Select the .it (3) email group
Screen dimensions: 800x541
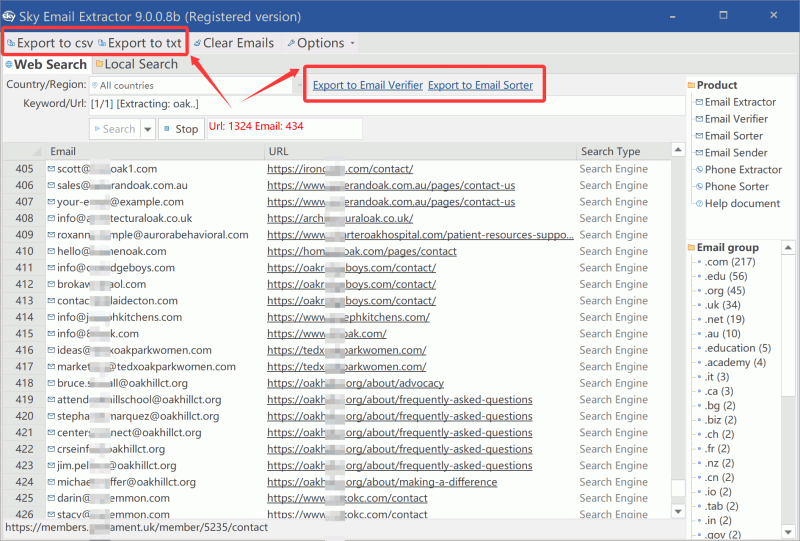[x=717, y=377]
